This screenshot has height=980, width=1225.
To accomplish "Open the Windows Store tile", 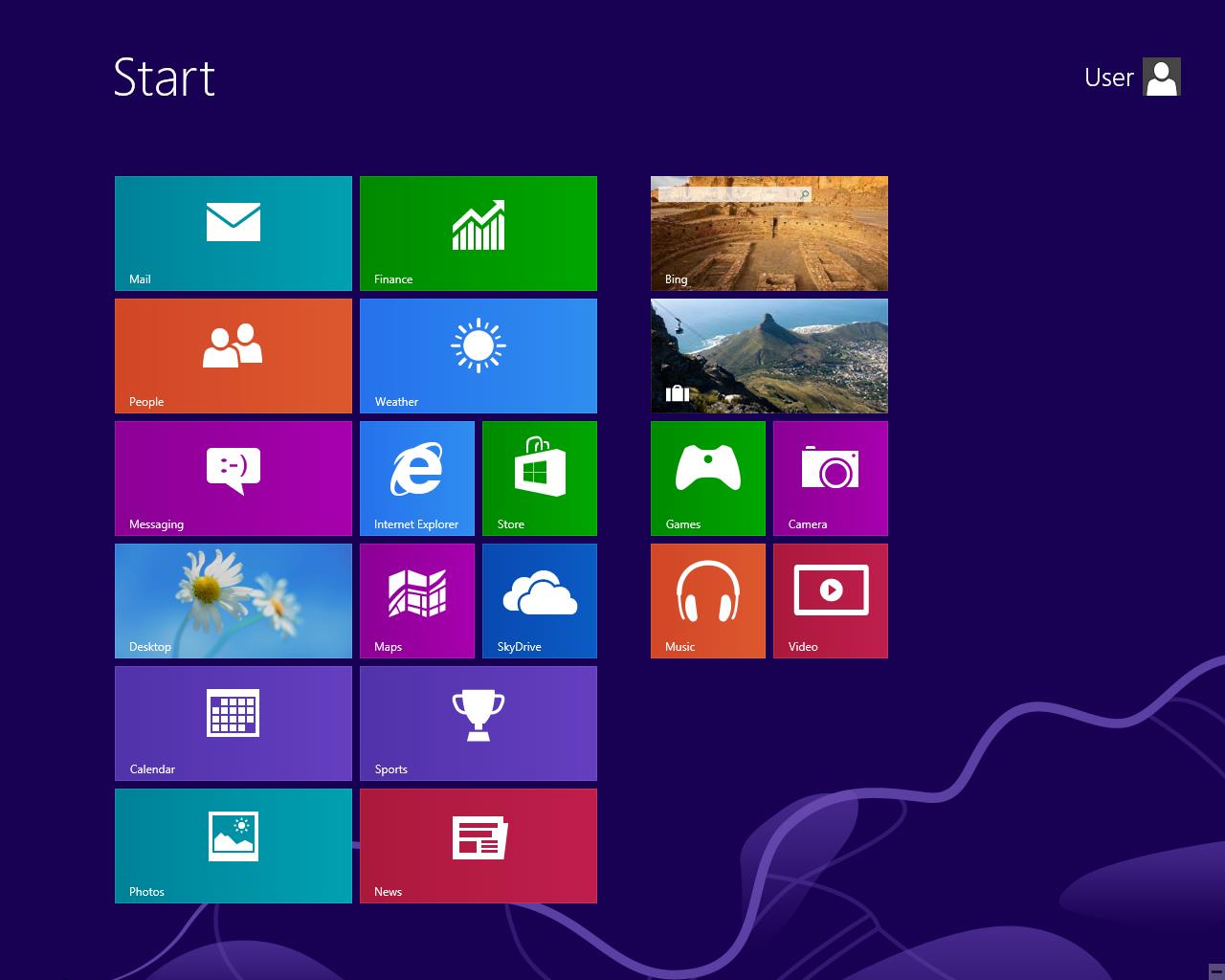I will (540, 479).
